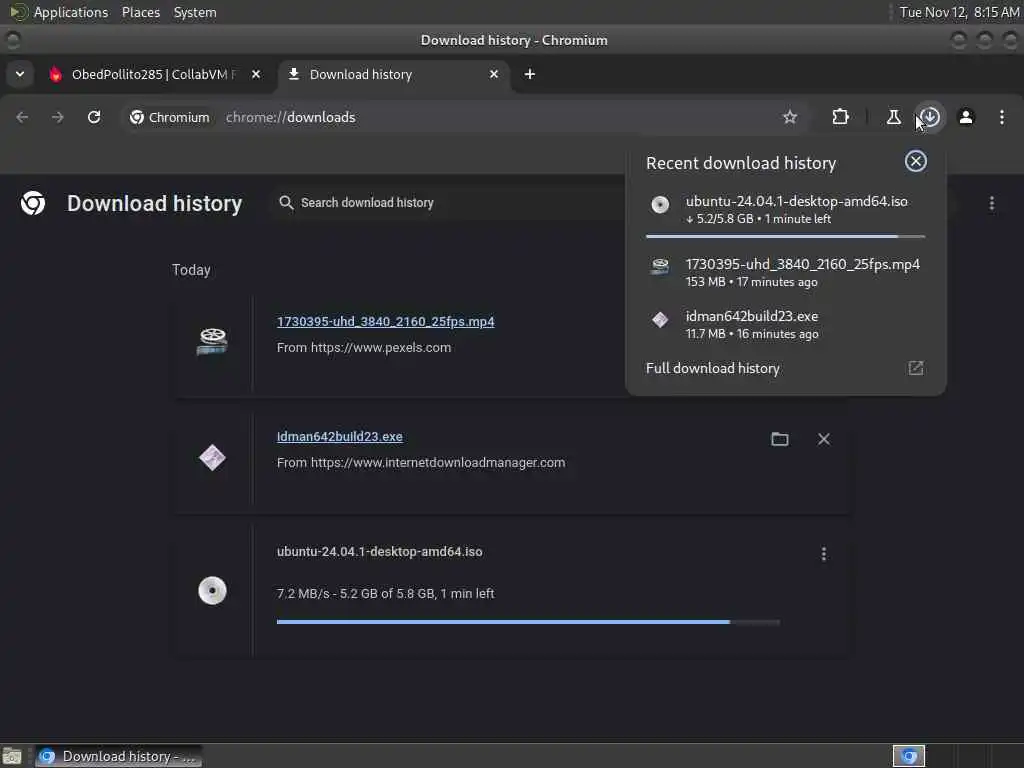
Task: Click the Today date heading
Action: [x=191, y=270]
